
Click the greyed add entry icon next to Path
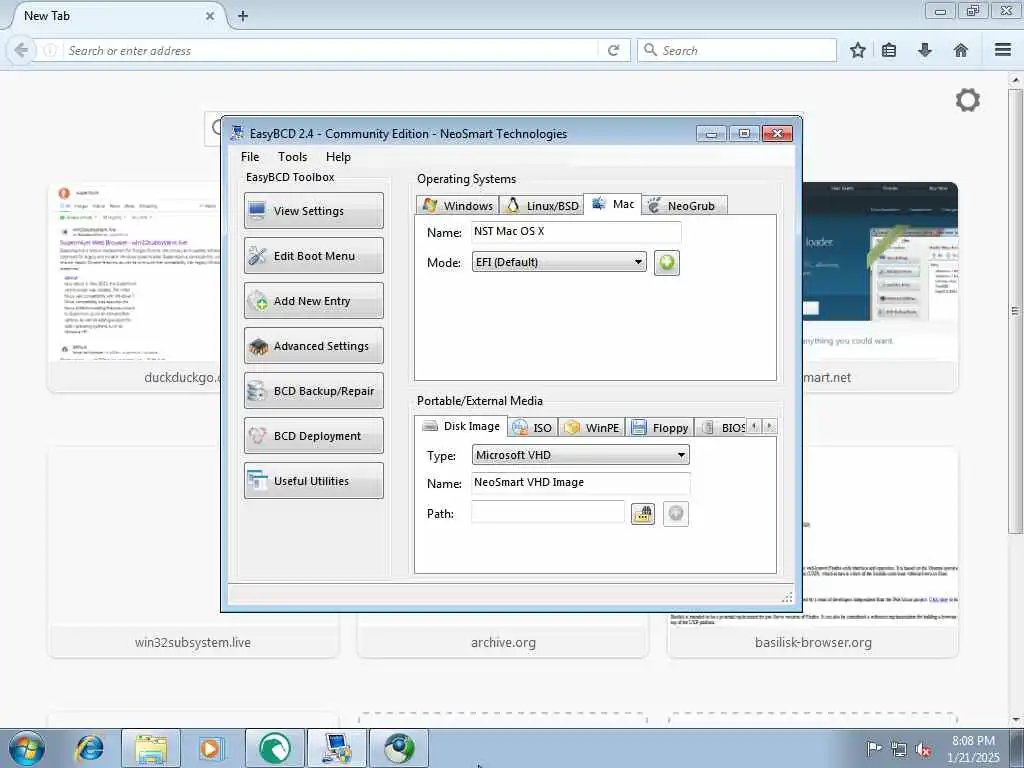(x=676, y=514)
